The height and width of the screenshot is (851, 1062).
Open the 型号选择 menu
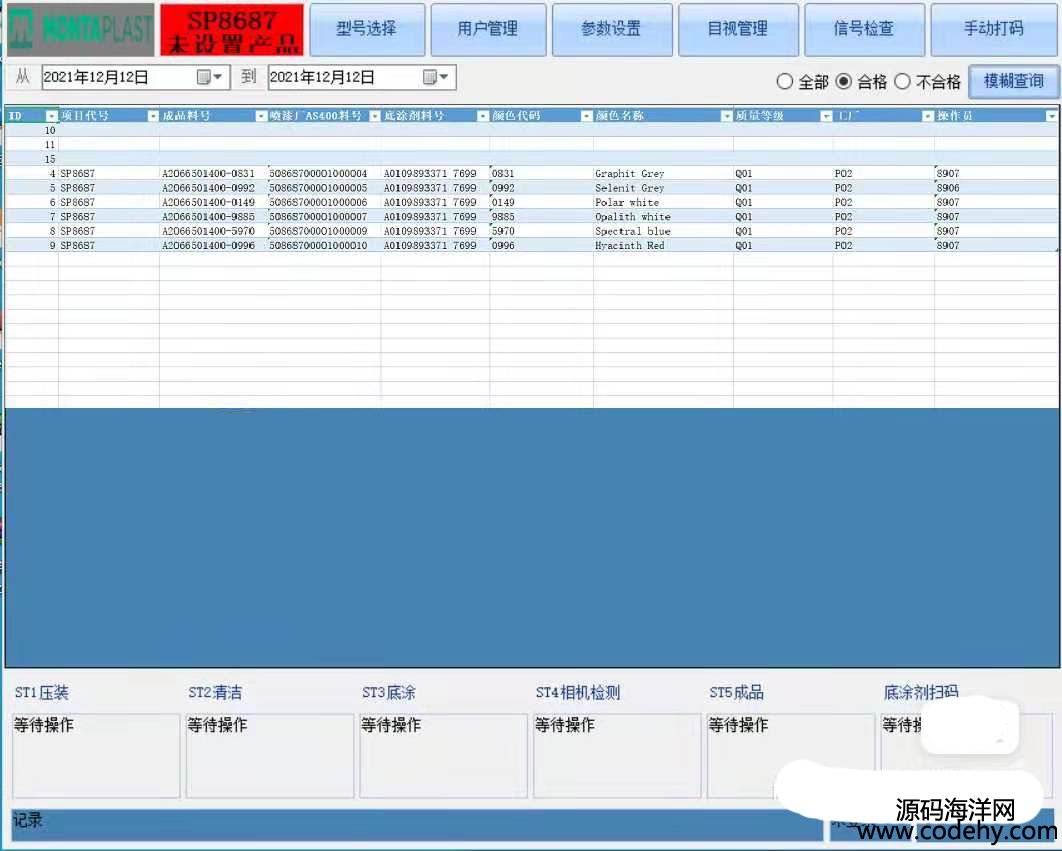367,30
